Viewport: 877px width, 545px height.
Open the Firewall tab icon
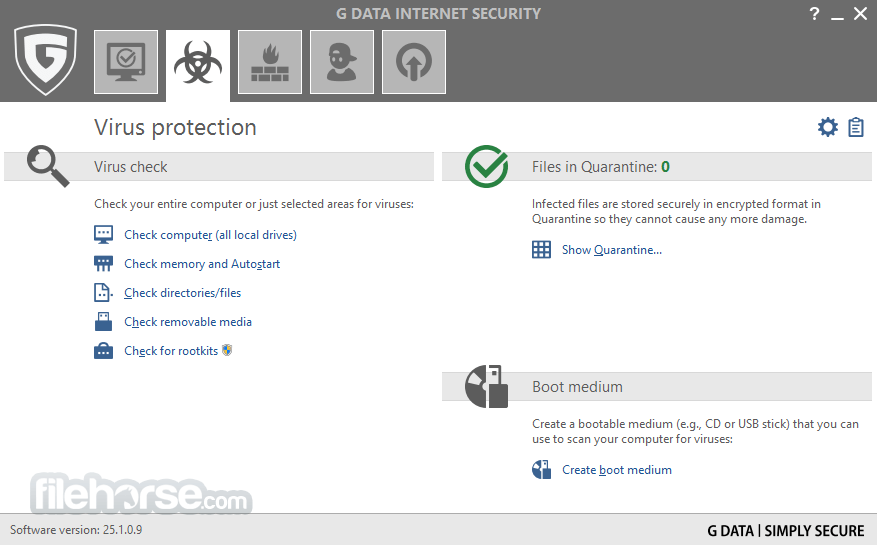click(x=270, y=62)
